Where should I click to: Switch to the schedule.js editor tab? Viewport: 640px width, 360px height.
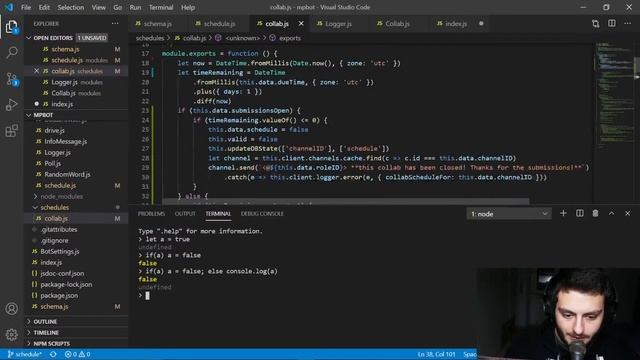coord(219,24)
